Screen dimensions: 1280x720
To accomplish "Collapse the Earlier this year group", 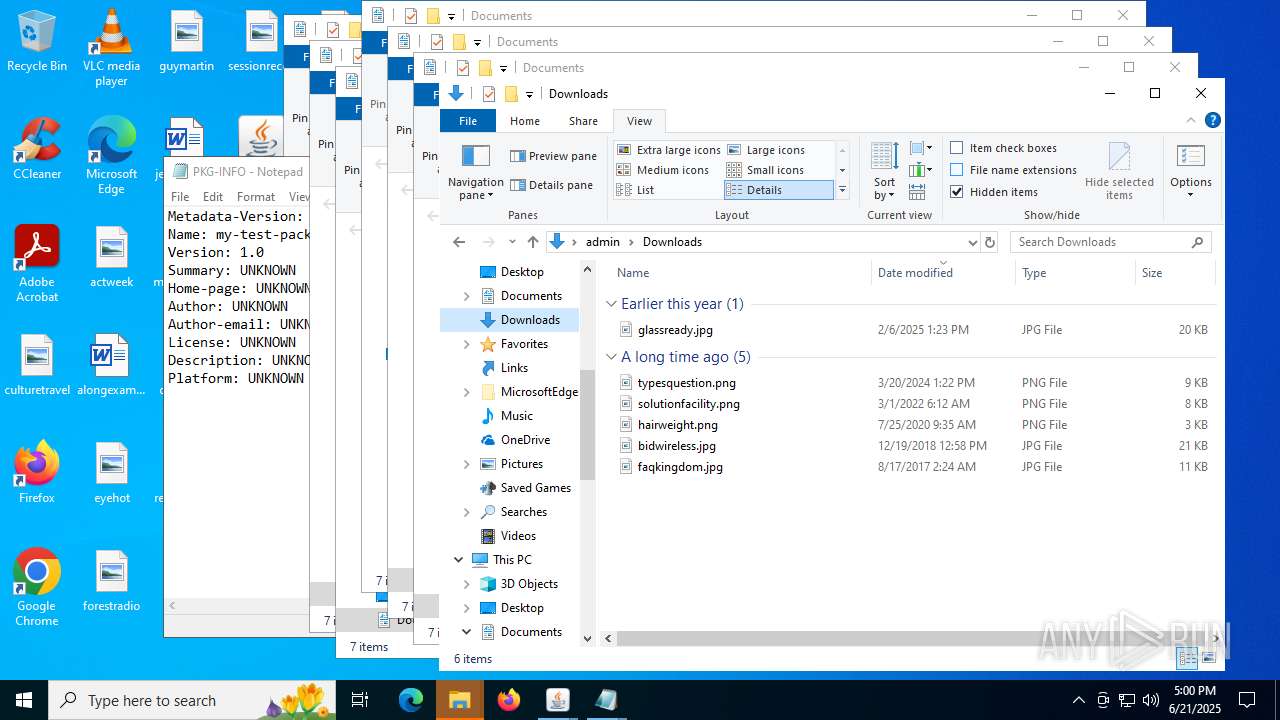I will tap(612, 304).
